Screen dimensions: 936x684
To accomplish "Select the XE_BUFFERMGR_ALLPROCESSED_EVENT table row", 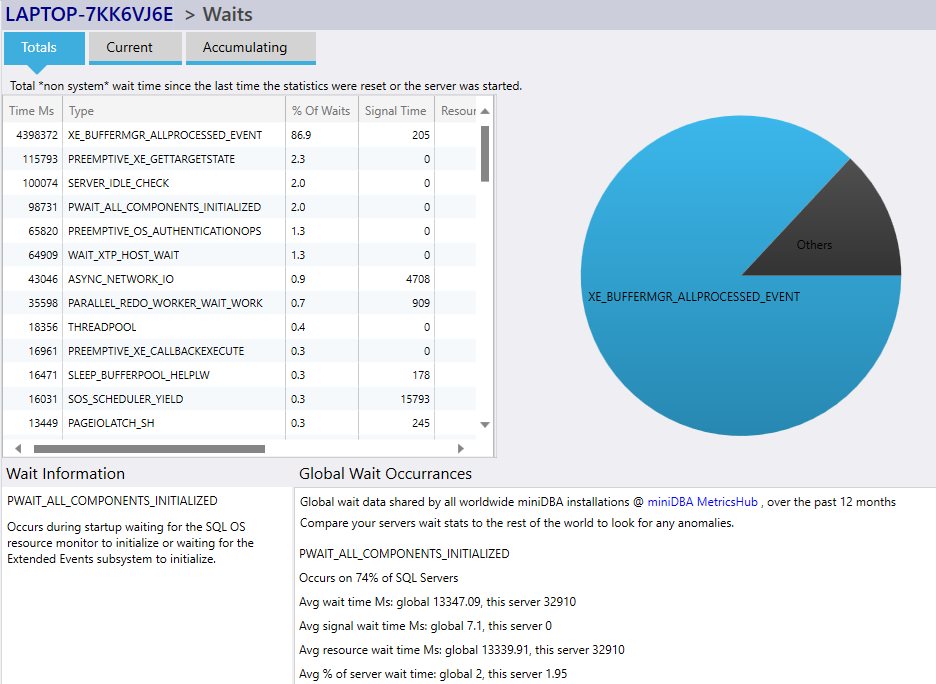I will tap(240, 135).
